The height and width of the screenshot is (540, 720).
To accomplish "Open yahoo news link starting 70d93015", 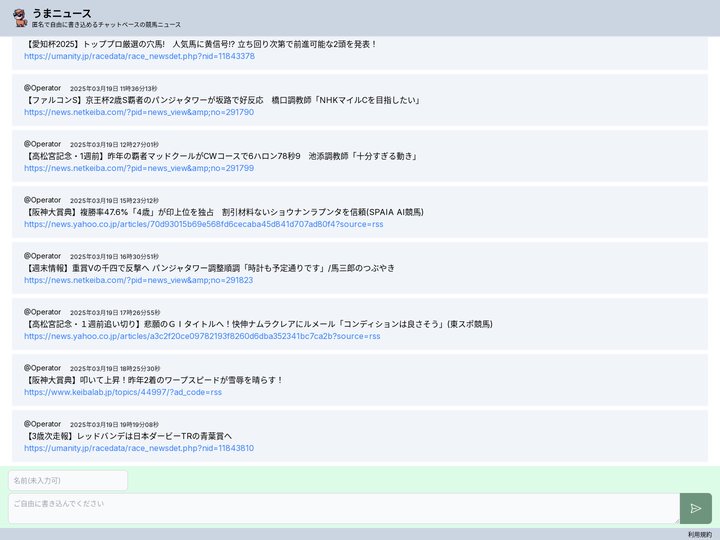I will click(x=204, y=224).
